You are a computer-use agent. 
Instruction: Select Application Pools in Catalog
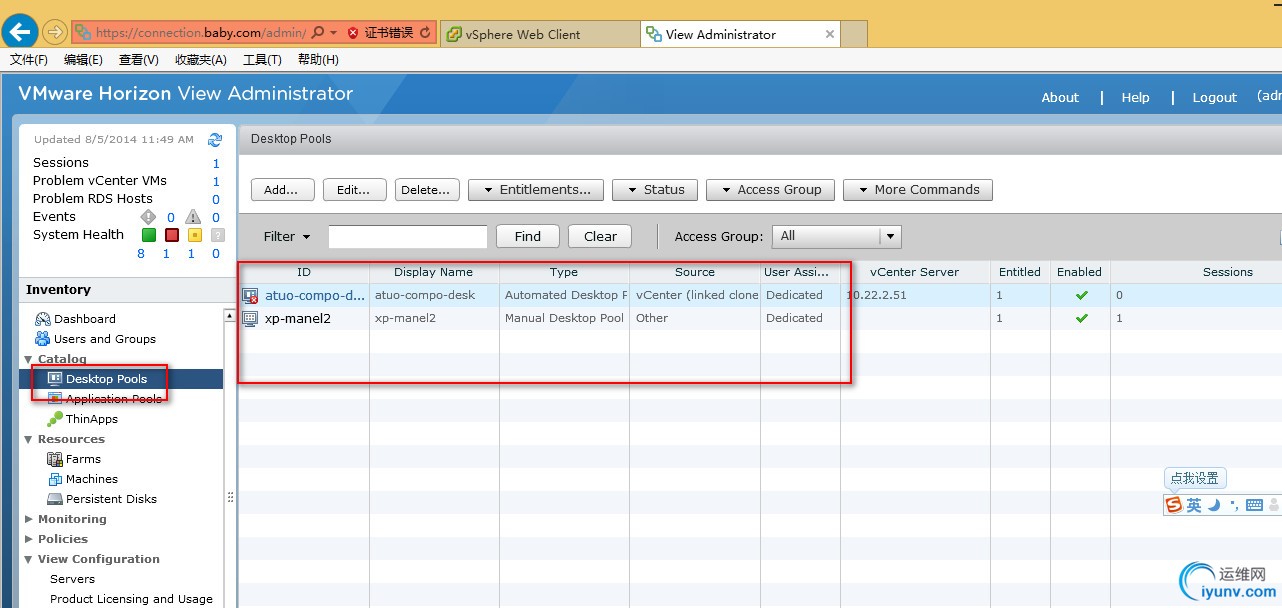[113, 399]
